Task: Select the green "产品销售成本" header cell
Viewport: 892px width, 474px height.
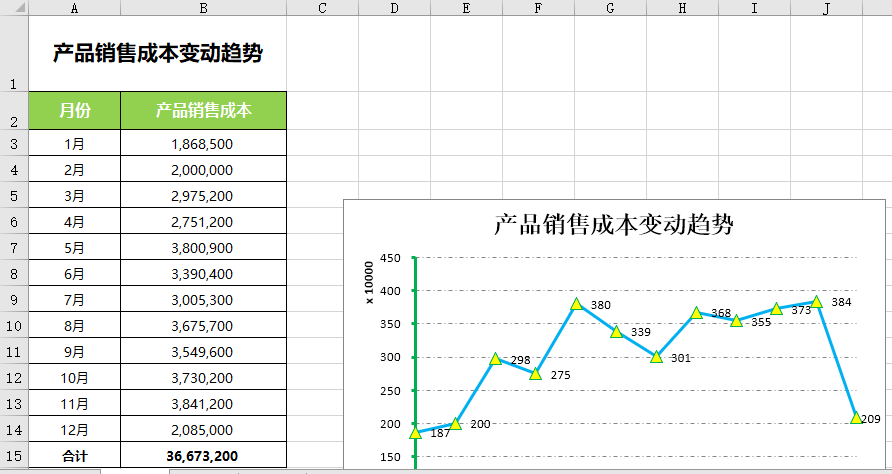Action: [203, 111]
